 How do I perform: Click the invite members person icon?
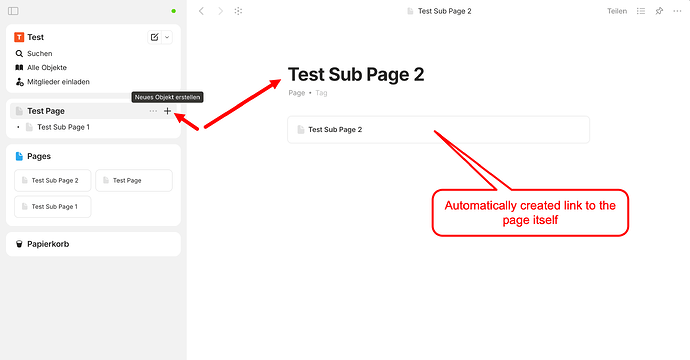tap(19, 82)
